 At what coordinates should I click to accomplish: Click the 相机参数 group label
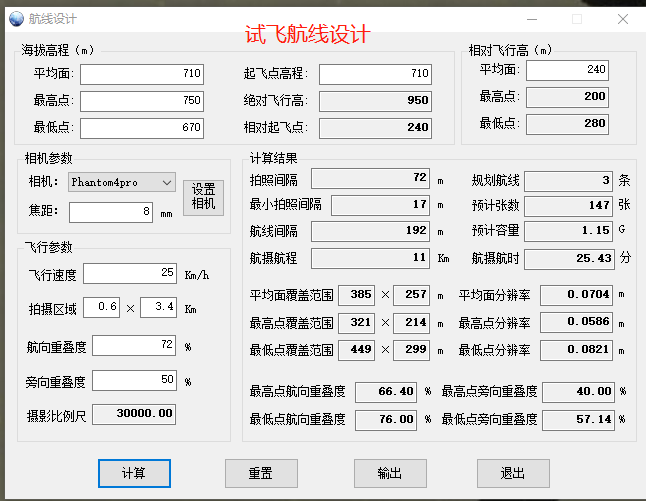point(49,158)
